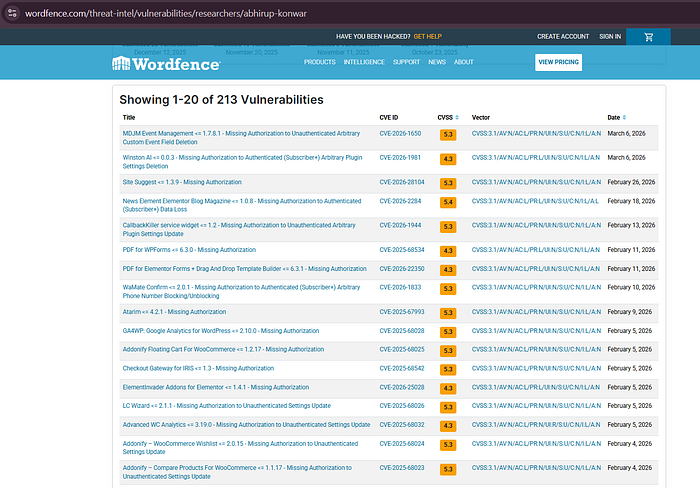Open CVE-2026-1833 link
700x488 pixels.
point(400,288)
